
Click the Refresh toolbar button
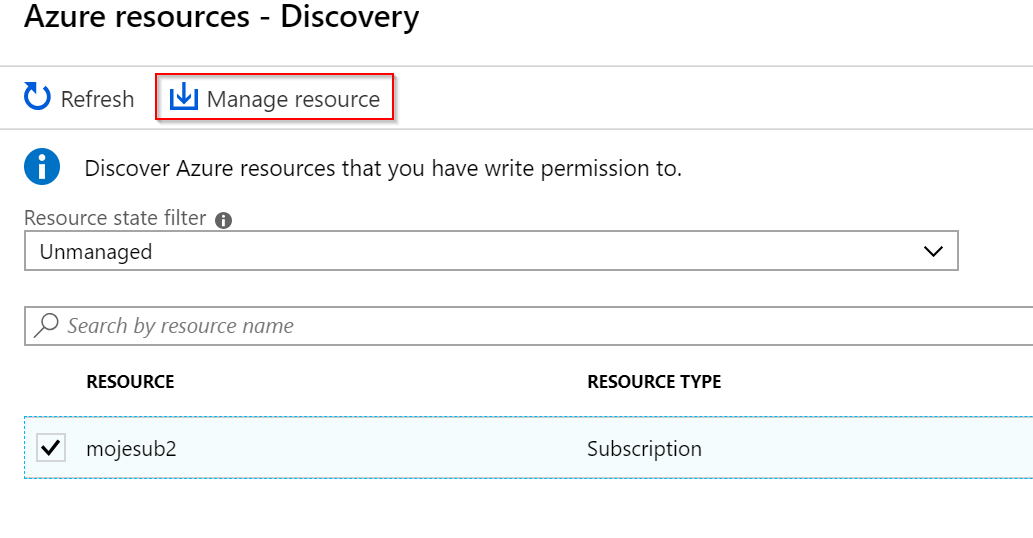point(79,97)
